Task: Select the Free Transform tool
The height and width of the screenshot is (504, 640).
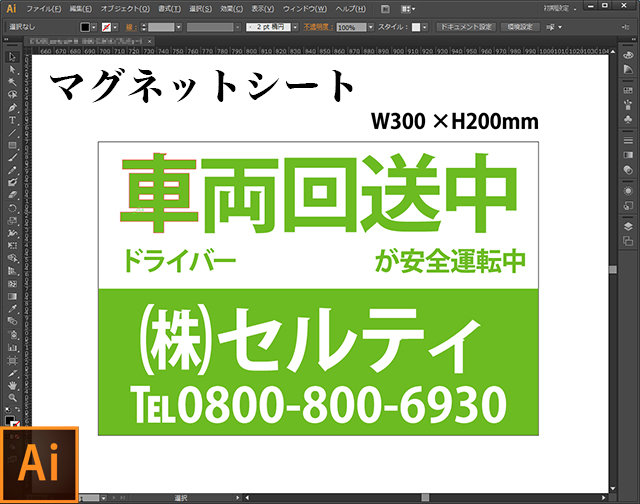Action: (12, 246)
